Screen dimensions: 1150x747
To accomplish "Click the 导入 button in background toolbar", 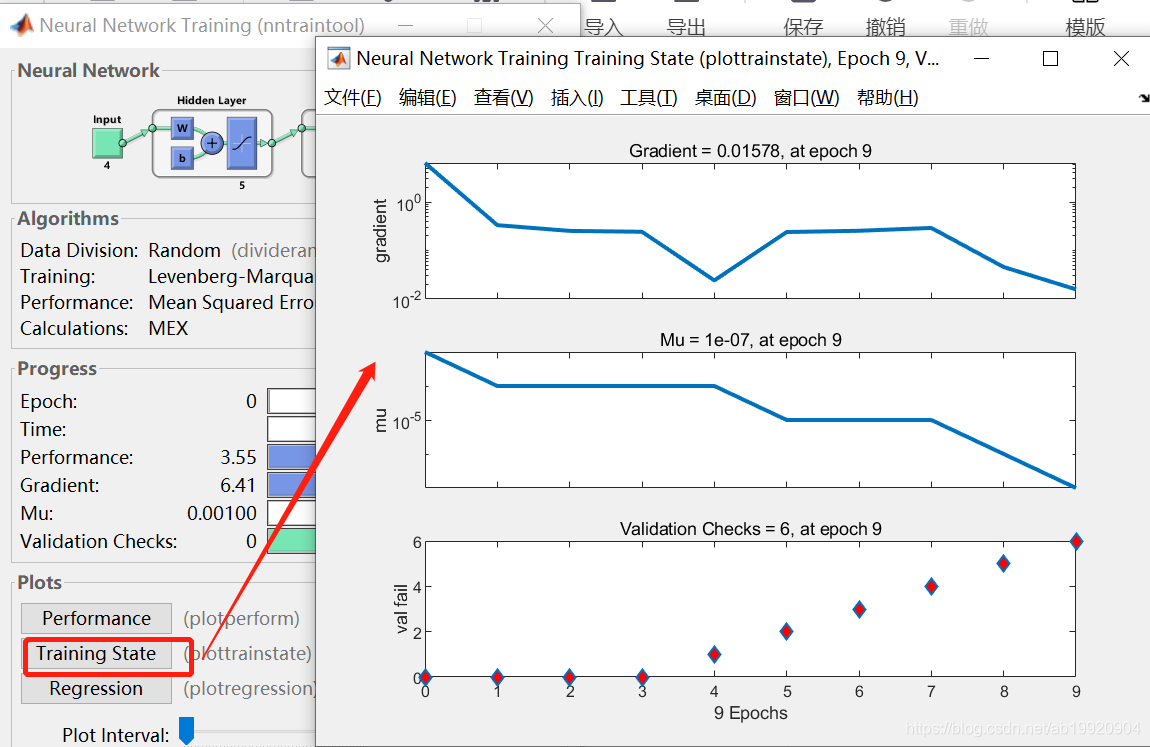I will click(x=604, y=26).
